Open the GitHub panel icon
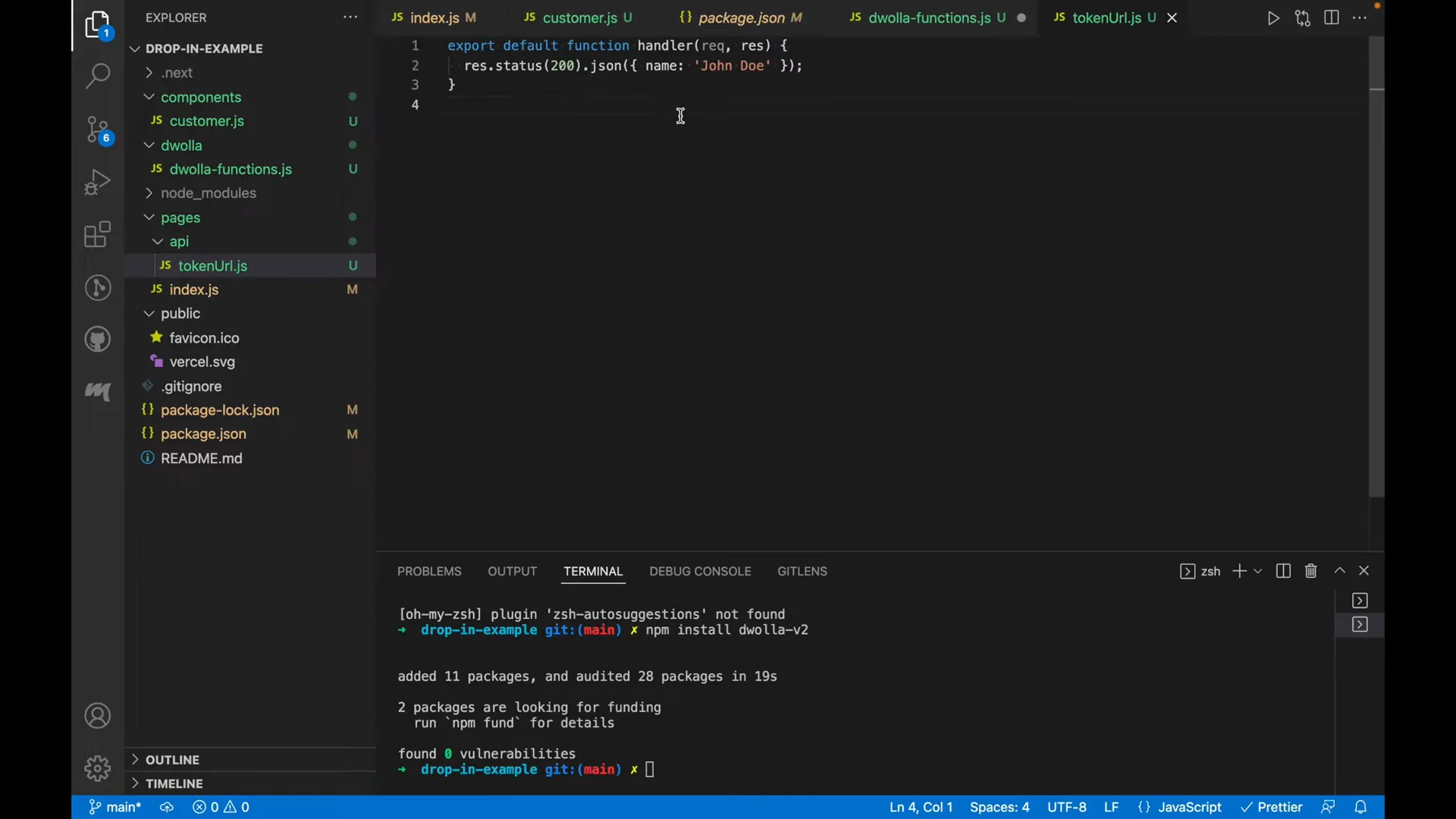The height and width of the screenshot is (819, 1456). 98,339
